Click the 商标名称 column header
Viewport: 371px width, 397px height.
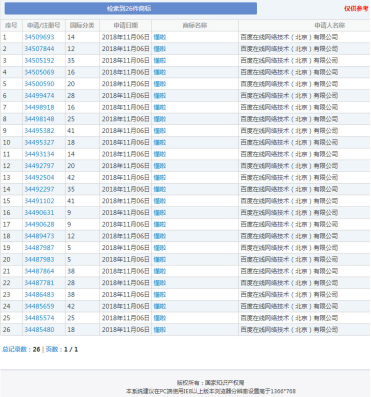coord(195,25)
